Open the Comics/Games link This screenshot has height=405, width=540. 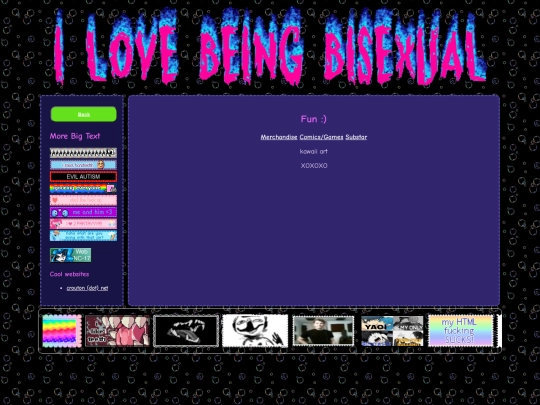tap(321, 137)
